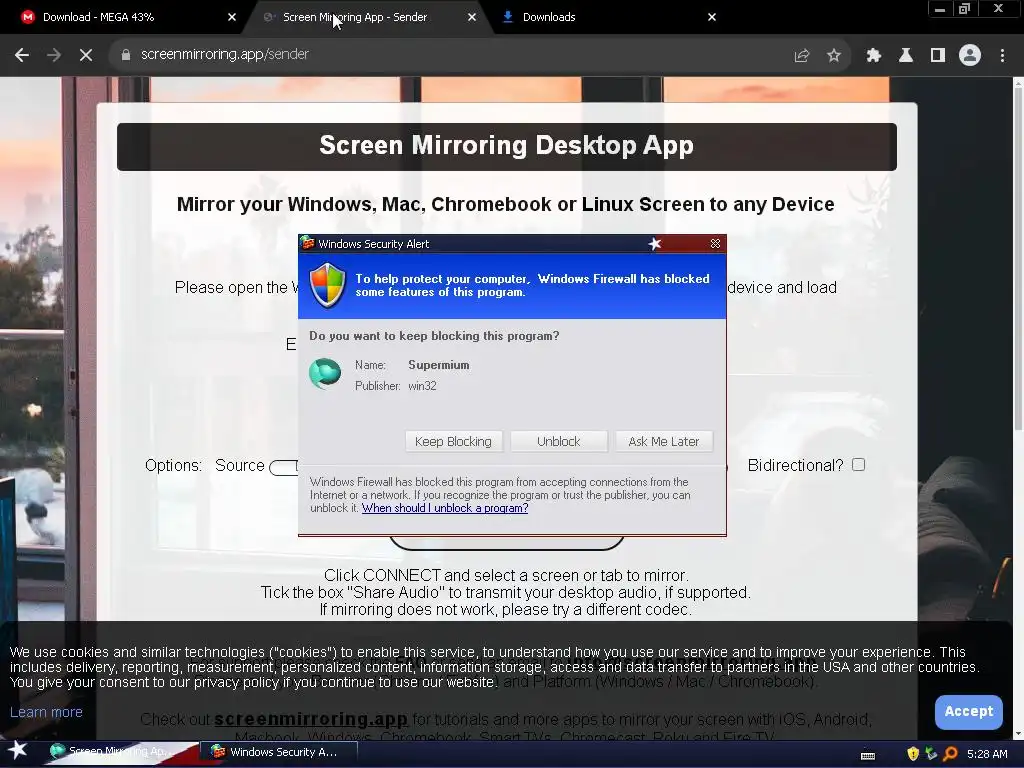Screen dimensions: 1024x768
Task: Open 'When should I unblock a program?' link
Action: coord(445,508)
